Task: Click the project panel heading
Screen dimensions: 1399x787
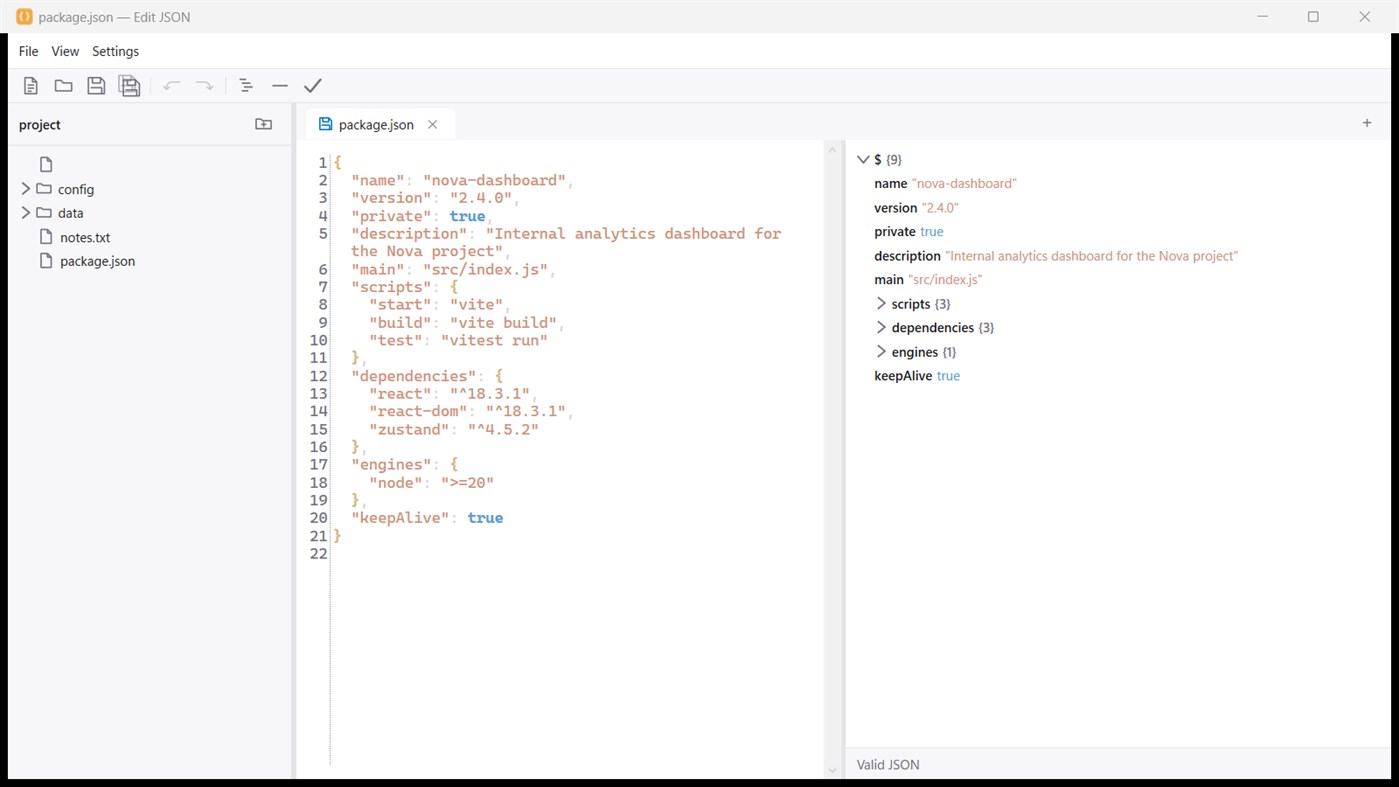Action: tap(40, 124)
